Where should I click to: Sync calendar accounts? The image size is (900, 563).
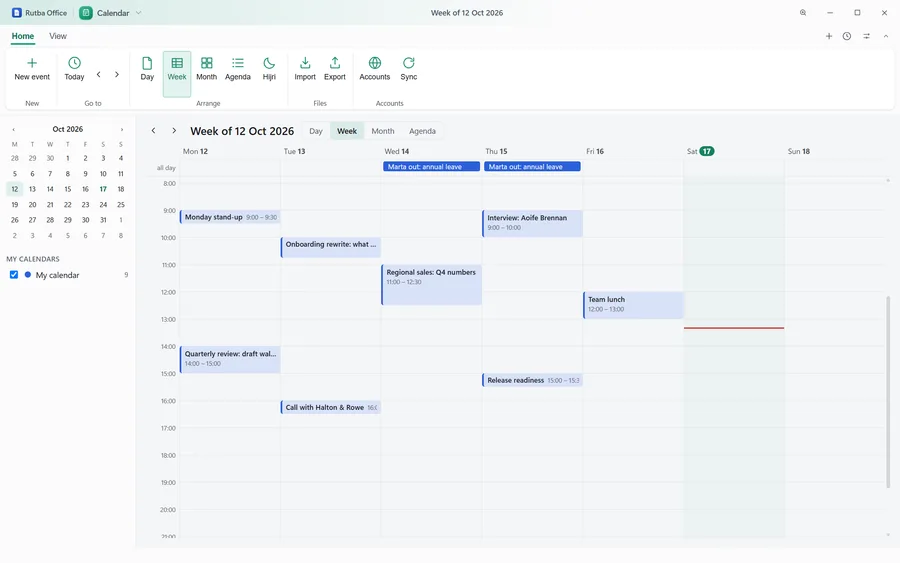pyautogui.click(x=409, y=69)
